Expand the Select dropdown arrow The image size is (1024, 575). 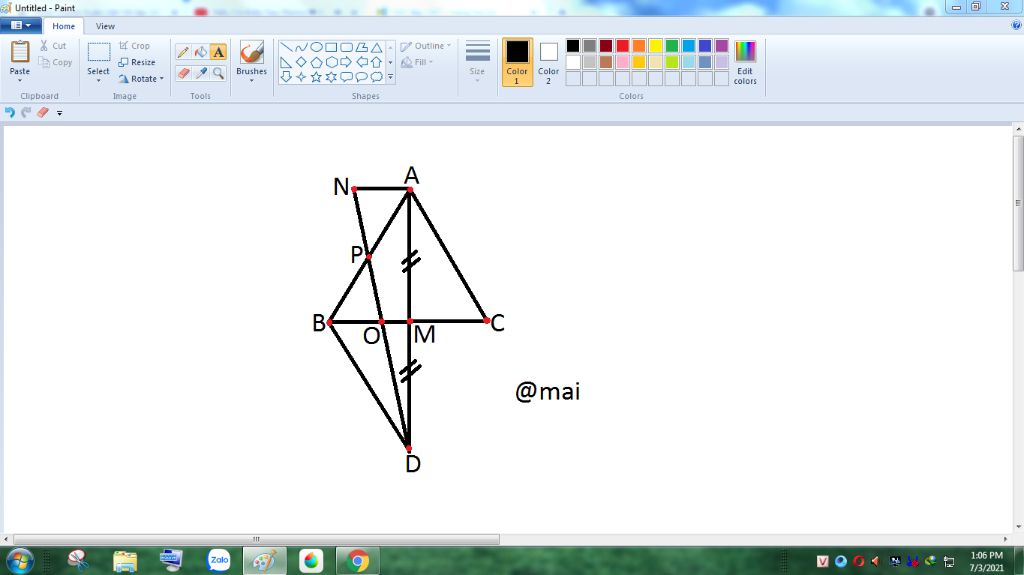[99, 80]
